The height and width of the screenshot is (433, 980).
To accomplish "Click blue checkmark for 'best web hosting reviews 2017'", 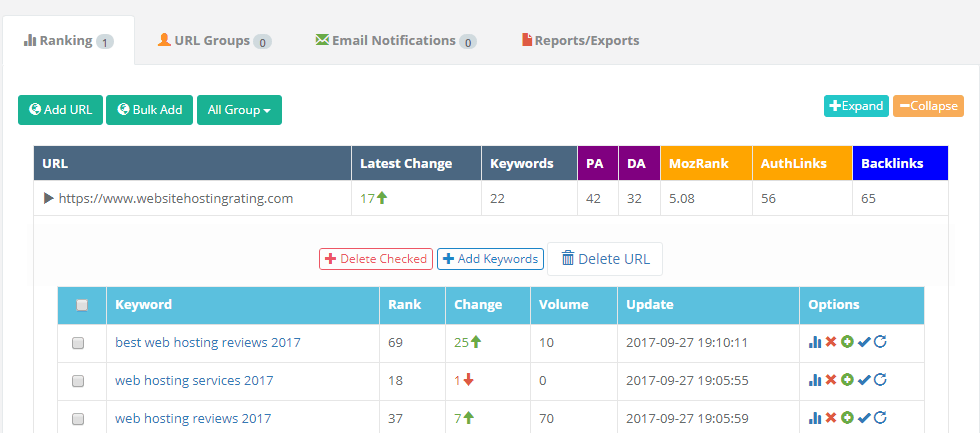I will click(864, 342).
